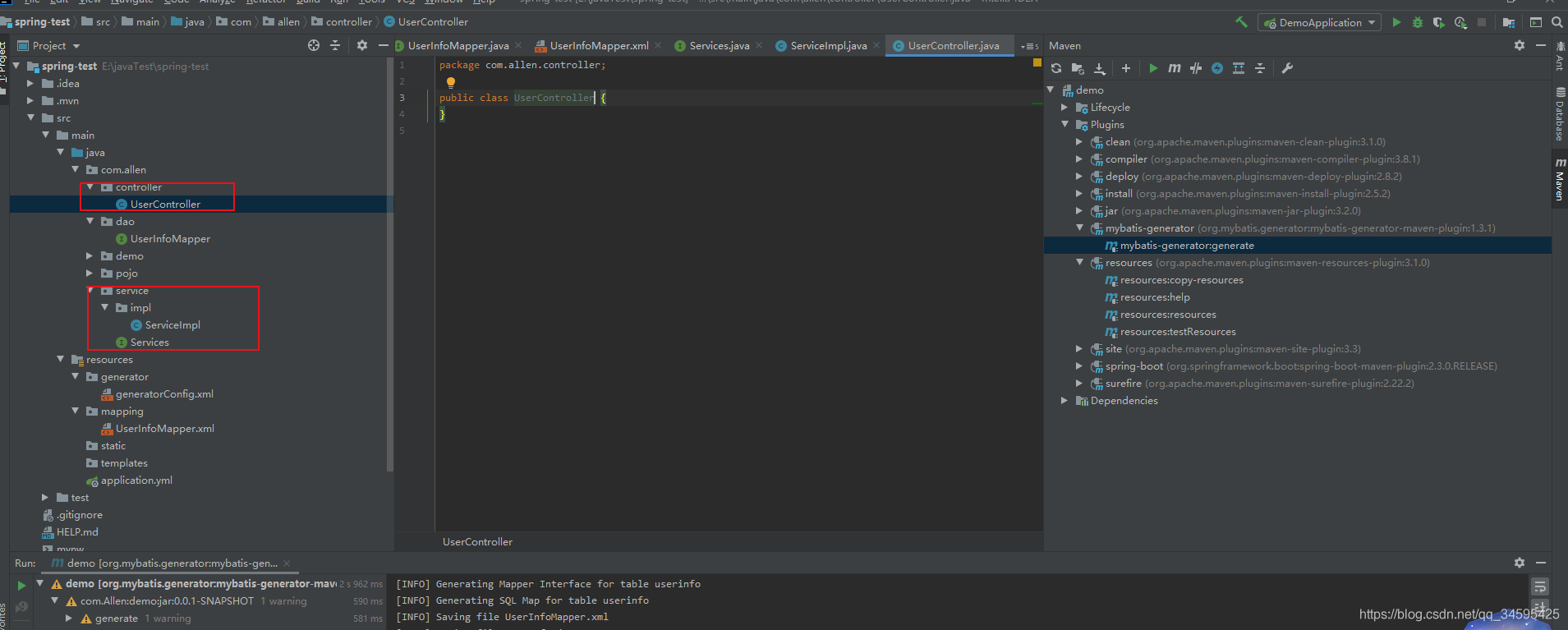Viewport: 1568px width, 630px height.
Task: Expand Dependencies in Maven panel
Action: 1064,400
